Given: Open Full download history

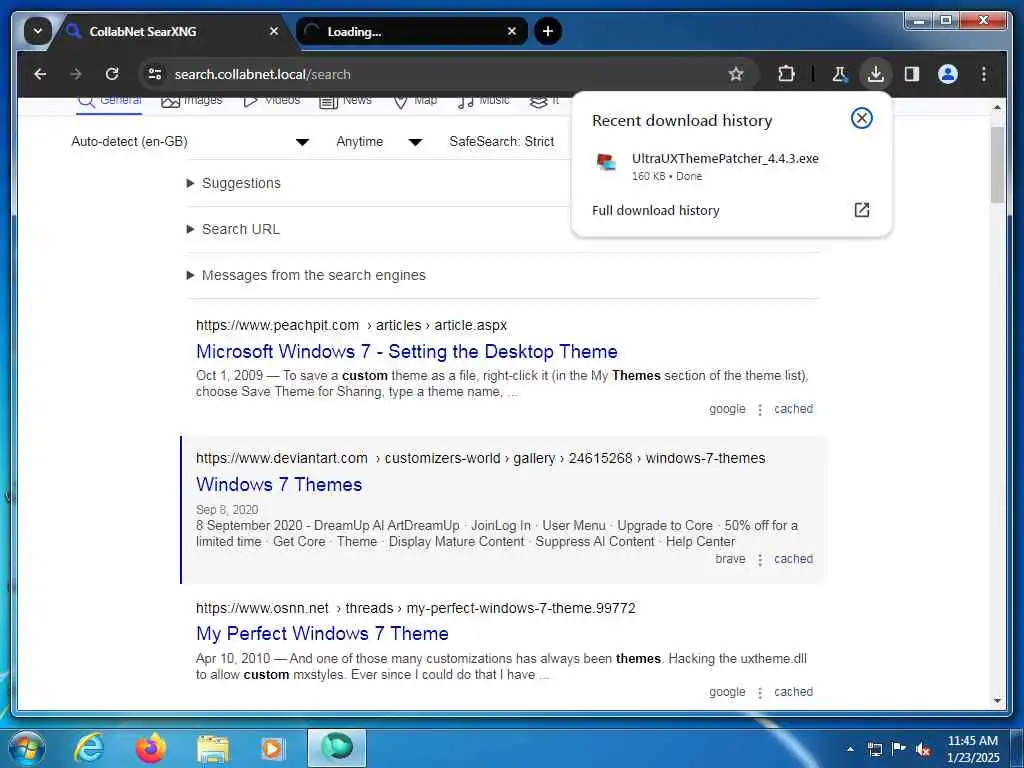Looking at the screenshot, I should (656, 210).
